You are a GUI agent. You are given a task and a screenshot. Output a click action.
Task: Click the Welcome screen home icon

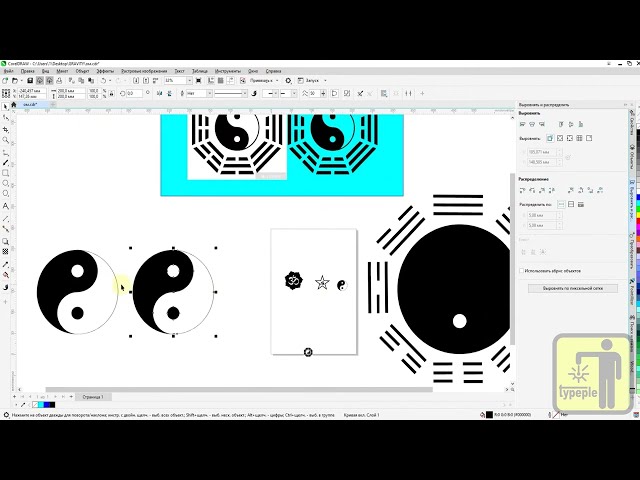click(13, 104)
